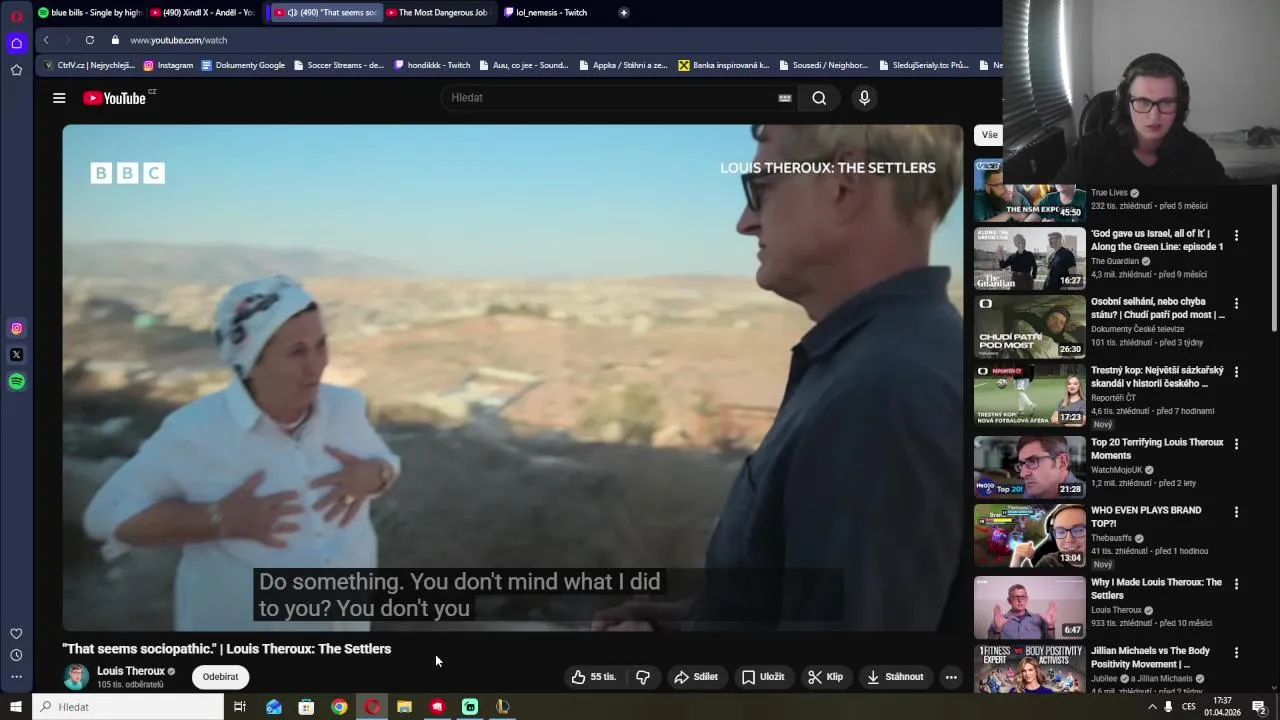1280x720 pixels.
Task: Switch to 'The Most Dangerous Job' tab
Action: click(x=437, y=13)
